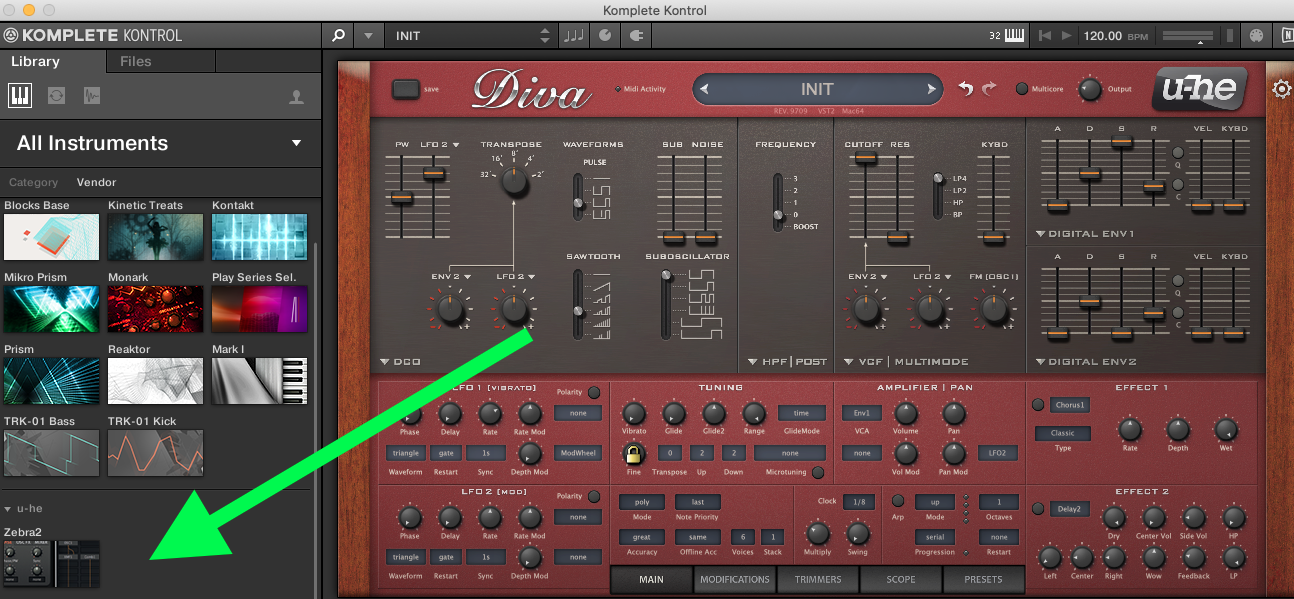Toggle Effect 1 Chorus1 power button
The height and width of the screenshot is (599, 1294).
(x=1038, y=405)
